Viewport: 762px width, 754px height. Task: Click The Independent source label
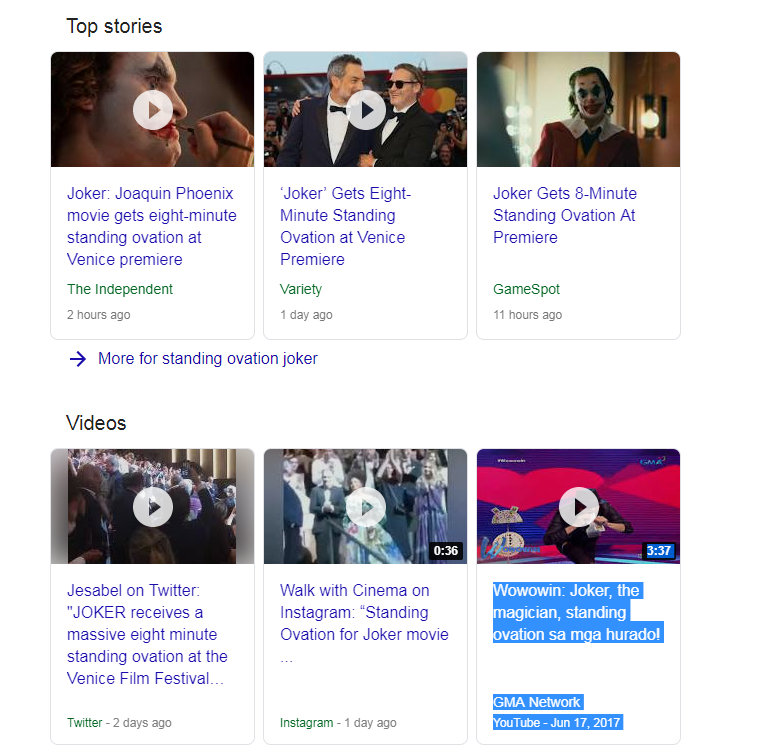[x=120, y=289]
